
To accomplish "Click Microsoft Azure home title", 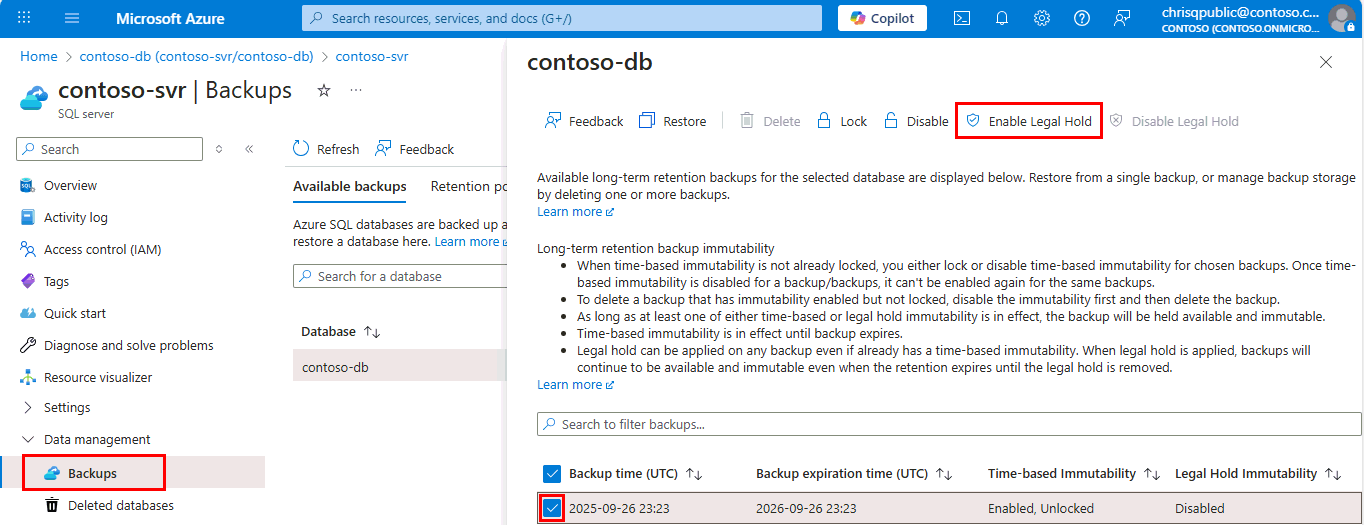I will 170,18.
